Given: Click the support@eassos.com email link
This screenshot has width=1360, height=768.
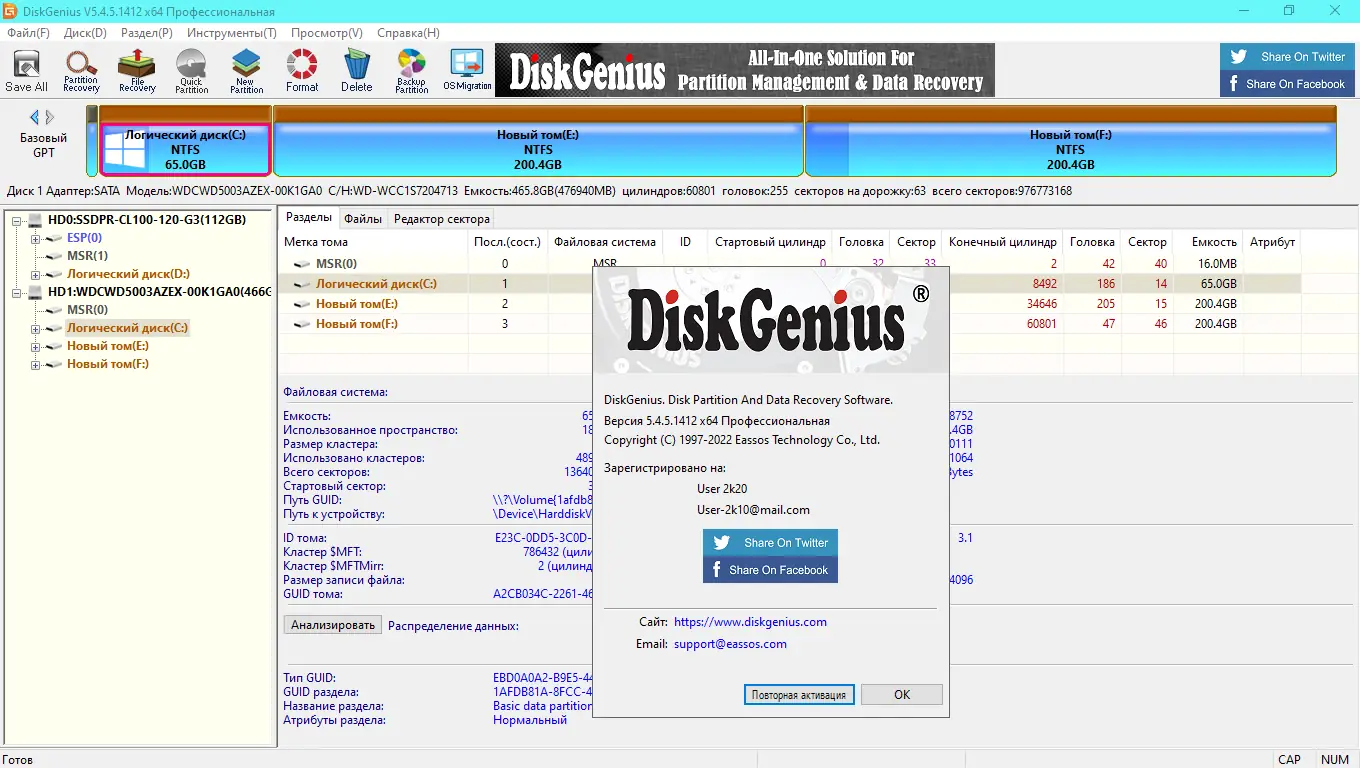Looking at the screenshot, I should click(x=730, y=644).
